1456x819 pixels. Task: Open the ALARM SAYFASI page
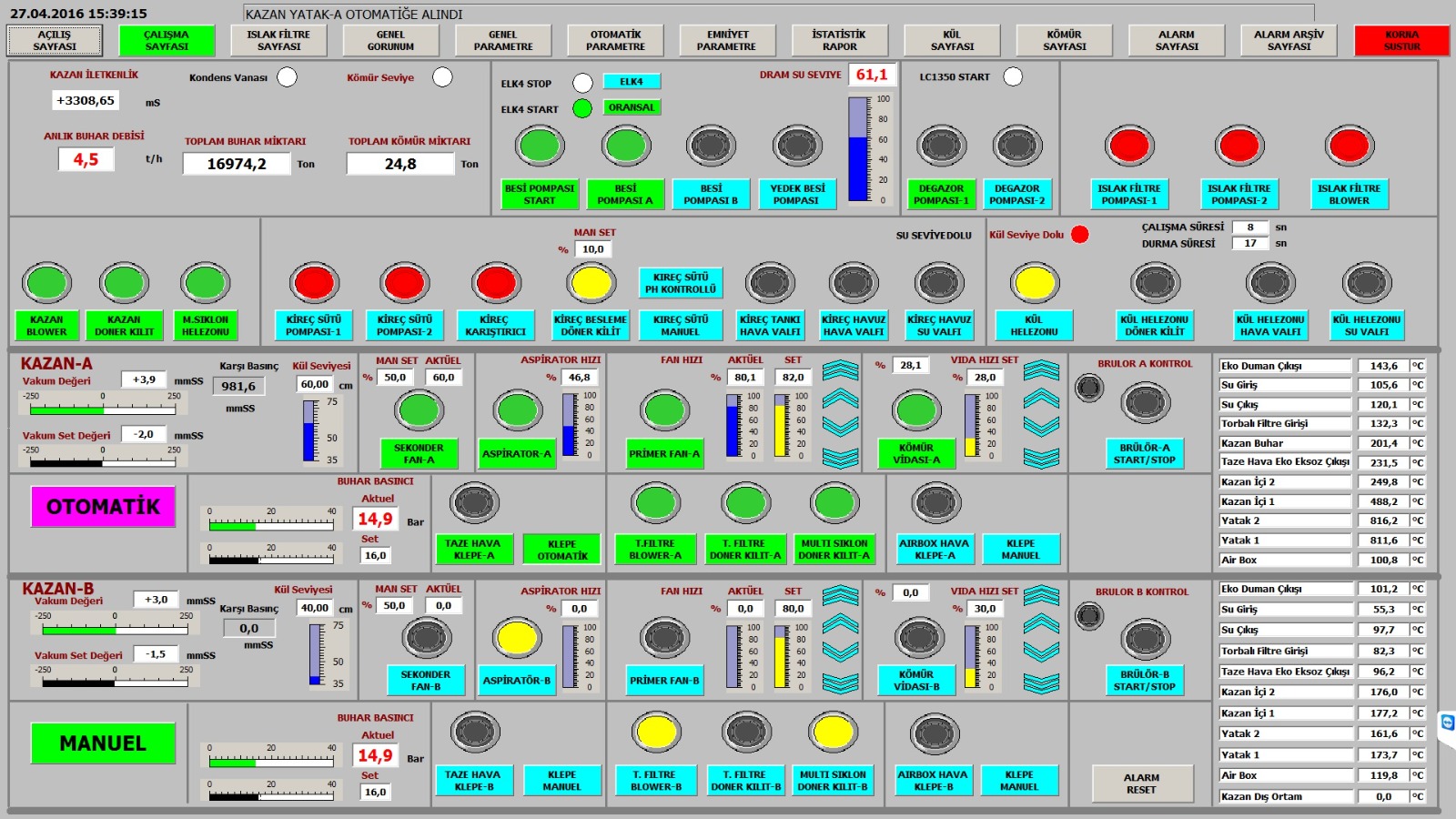1177,41
